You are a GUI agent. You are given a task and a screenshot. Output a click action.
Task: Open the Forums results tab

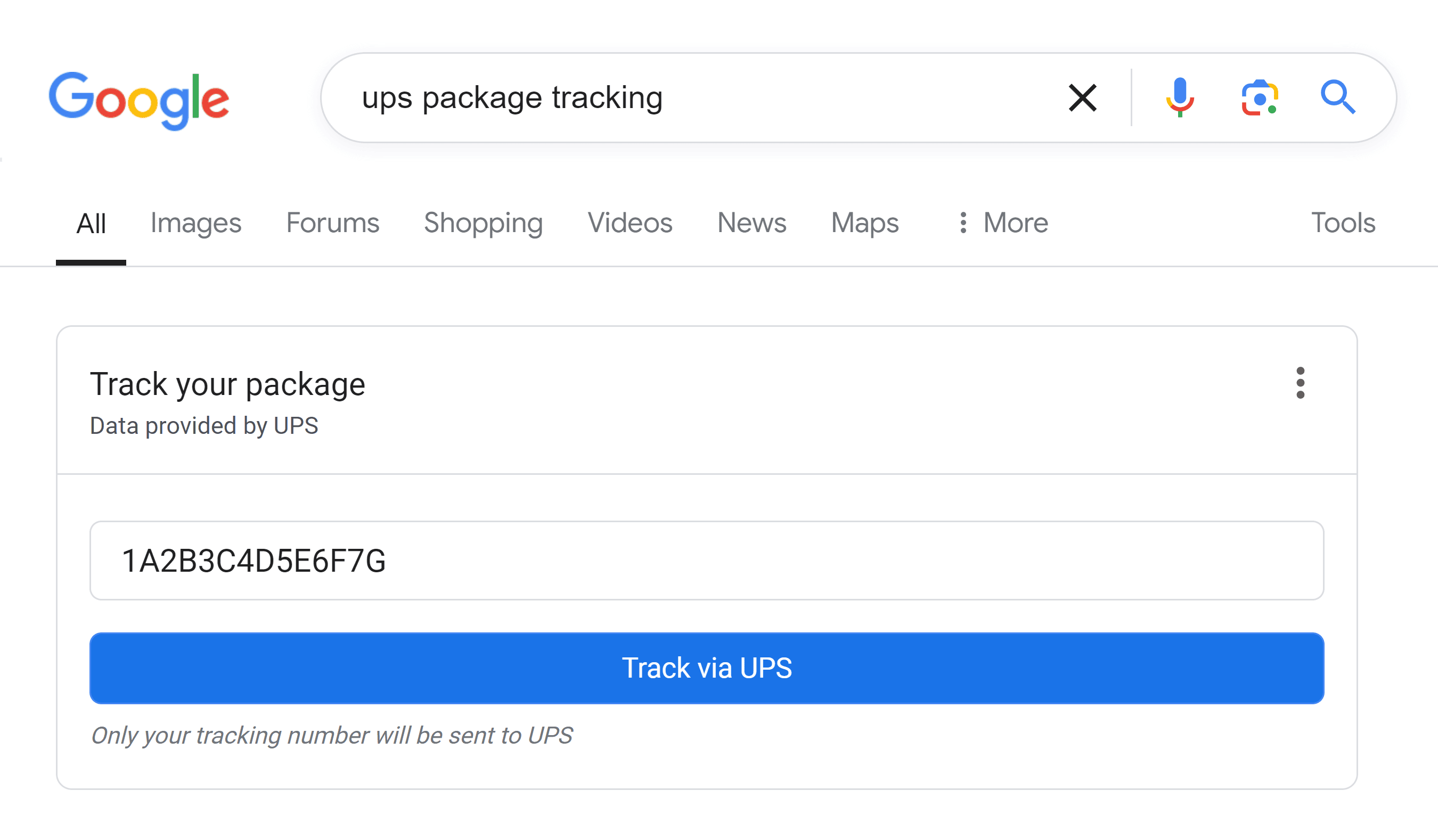pos(333,223)
